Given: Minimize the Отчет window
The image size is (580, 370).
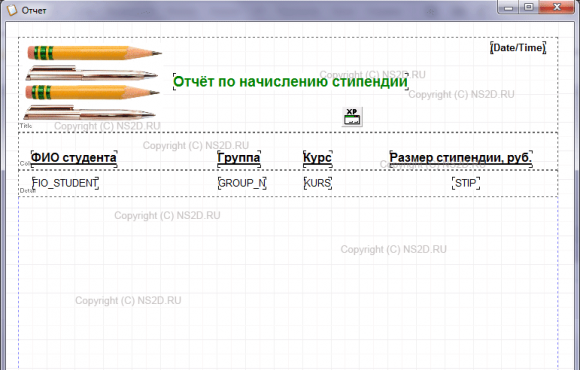Looking at the screenshot, I should 508,7.
